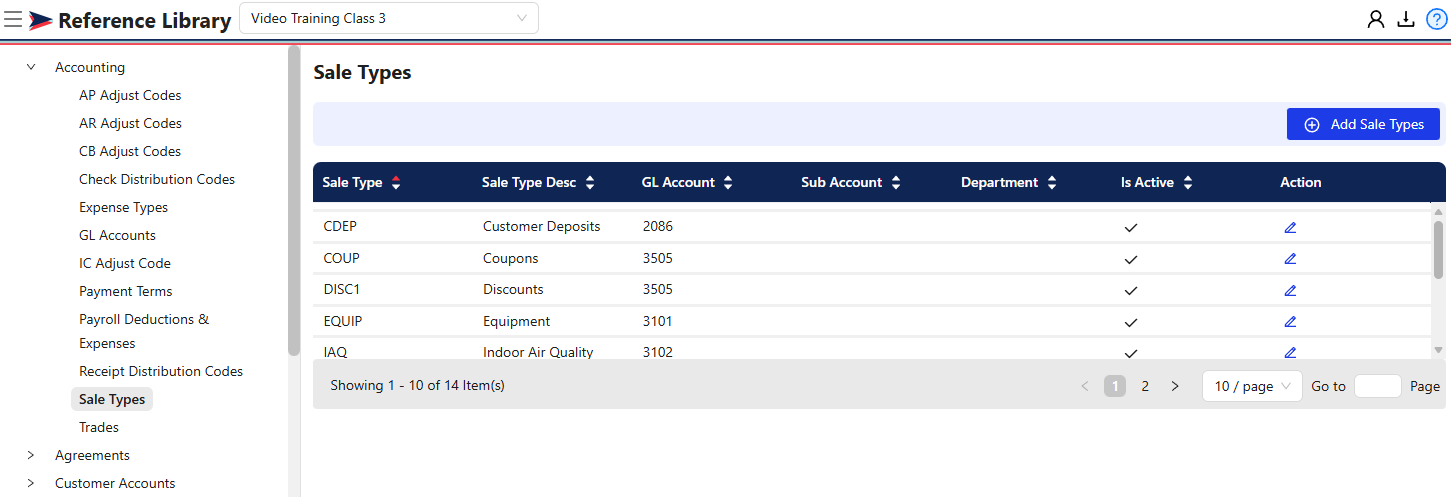The width and height of the screenshot is (1451, 497).
Task: Open the help question mark icon
Action: (1436, 19)
